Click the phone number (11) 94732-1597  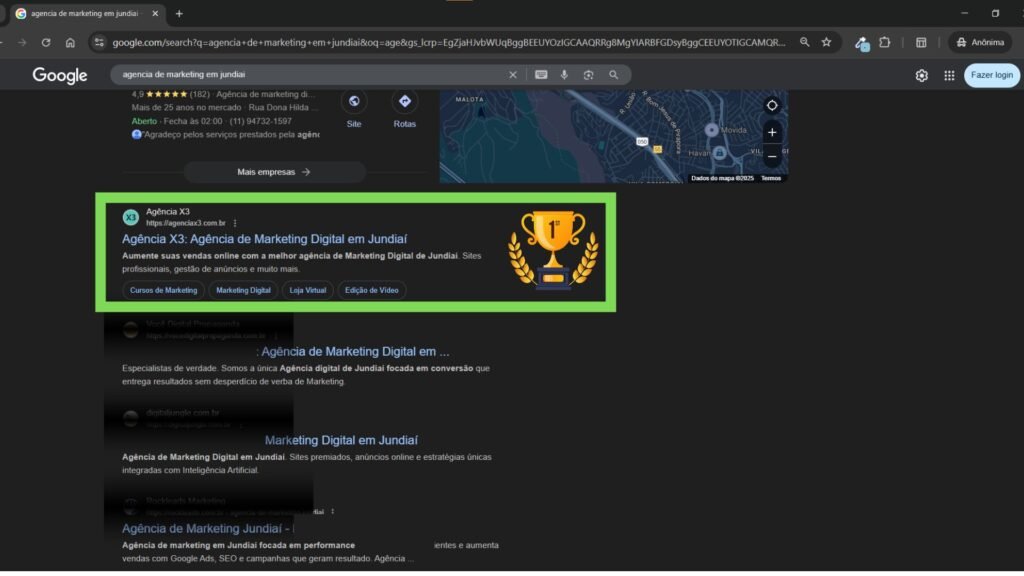pyautogui.click(x=261, y=121)
